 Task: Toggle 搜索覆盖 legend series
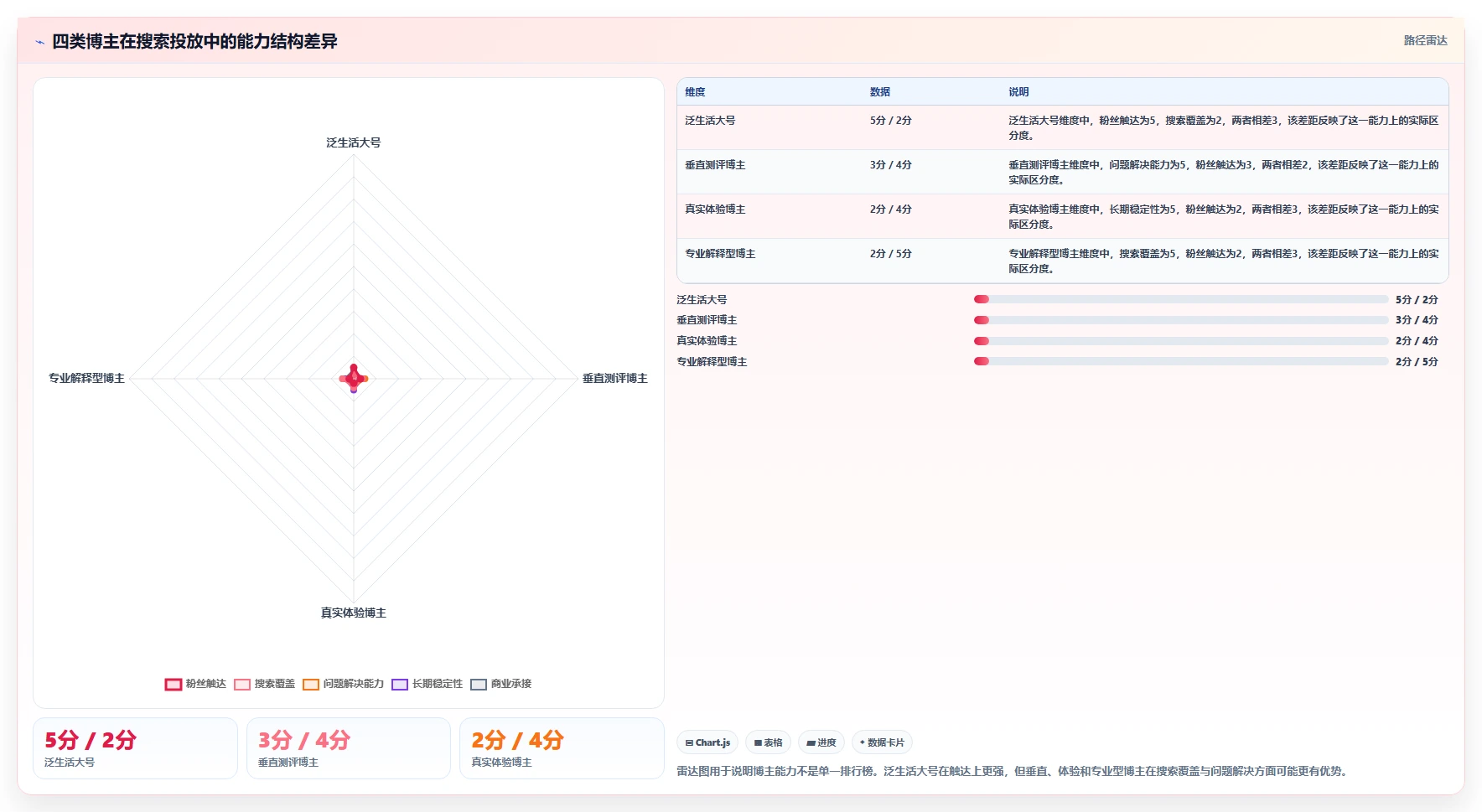pyautogui.click(x=265, y=684)
